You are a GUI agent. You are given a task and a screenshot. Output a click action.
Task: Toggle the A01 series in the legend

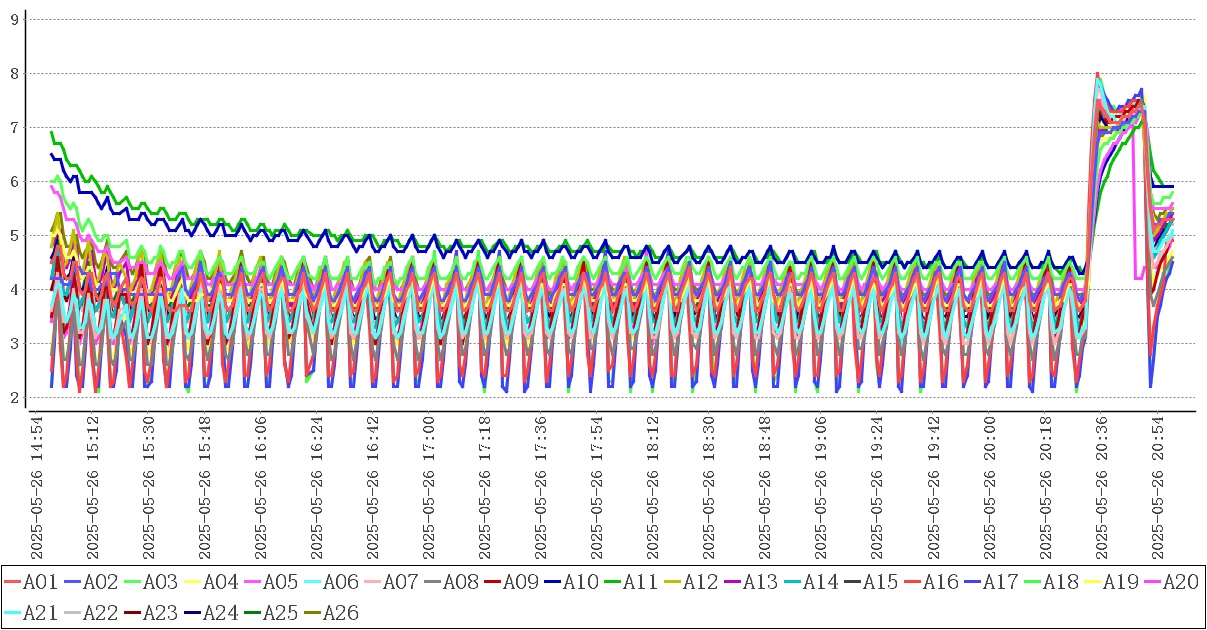[x=38, y=581]
